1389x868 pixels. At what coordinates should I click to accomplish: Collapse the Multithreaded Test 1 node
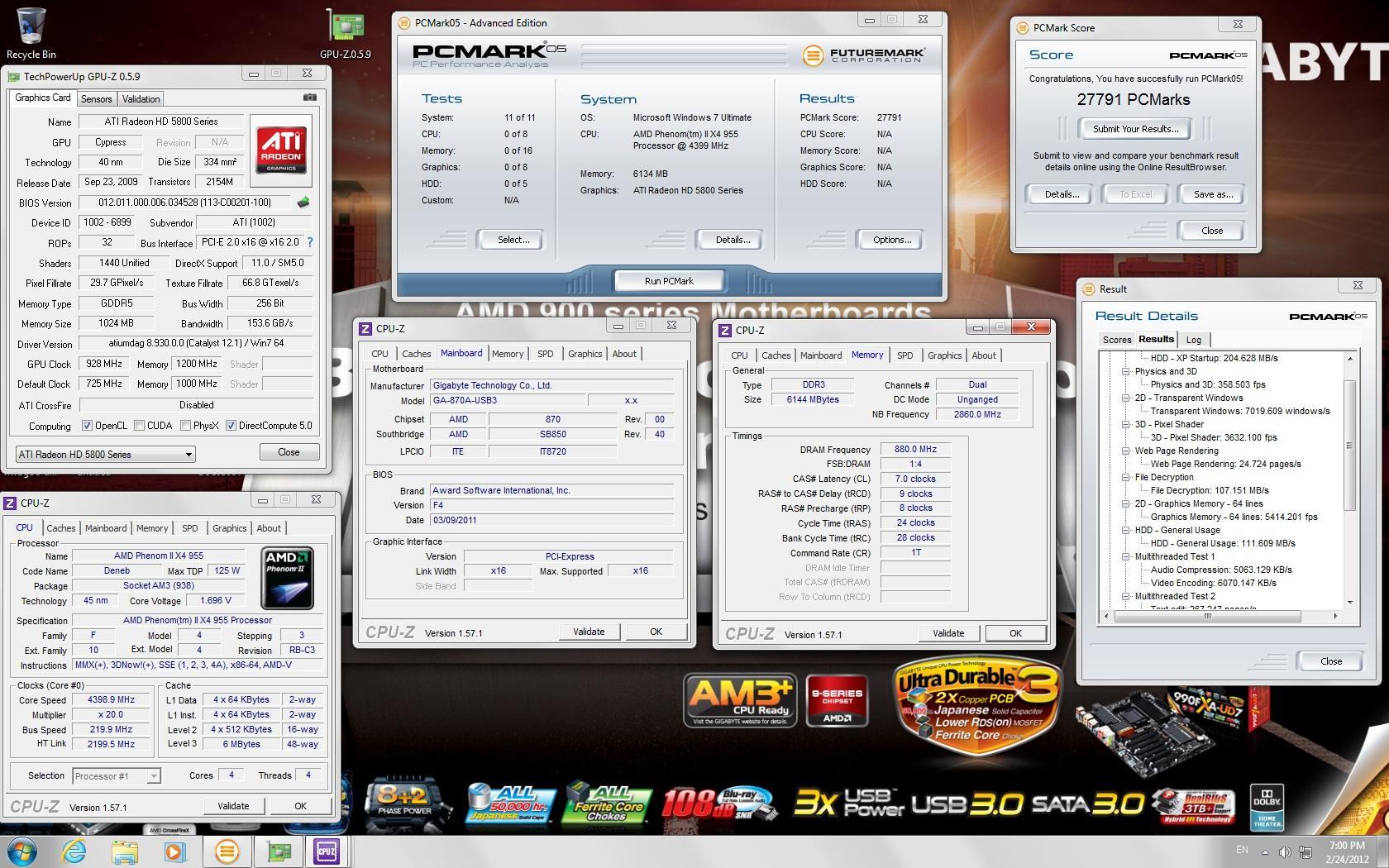[1125, 556]
